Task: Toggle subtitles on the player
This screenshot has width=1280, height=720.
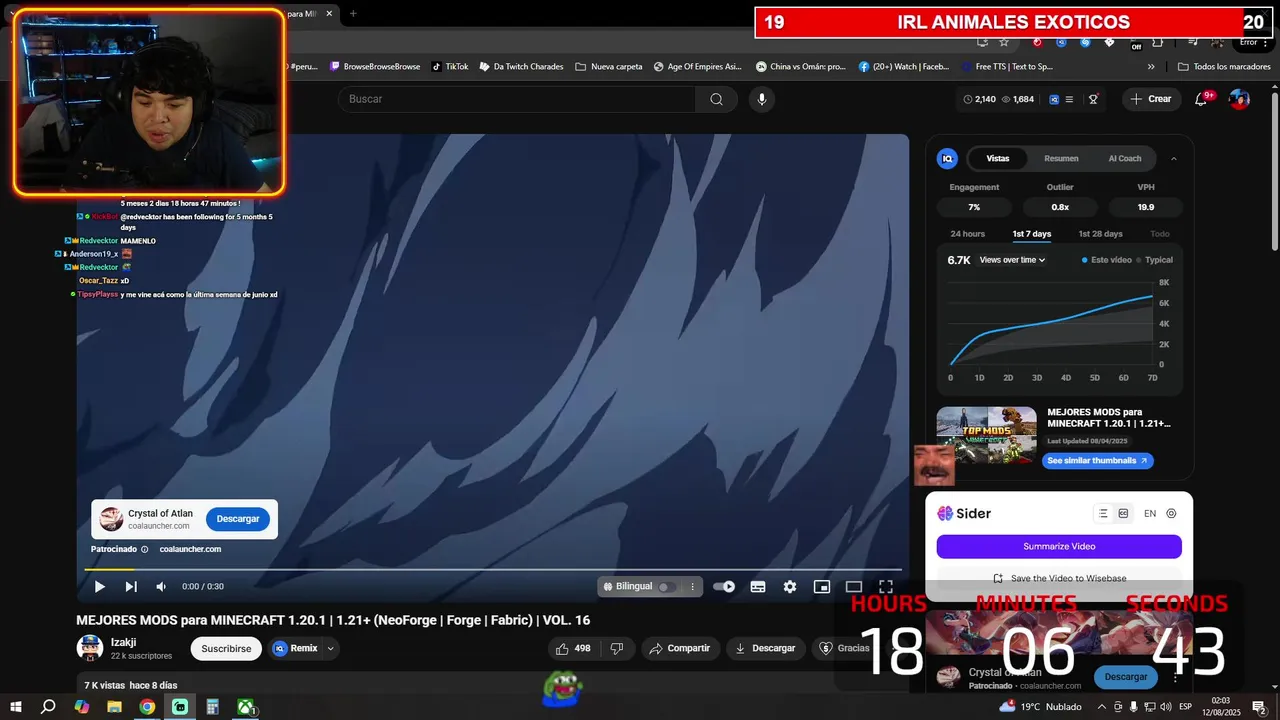Action: click(x=758, y=587)
